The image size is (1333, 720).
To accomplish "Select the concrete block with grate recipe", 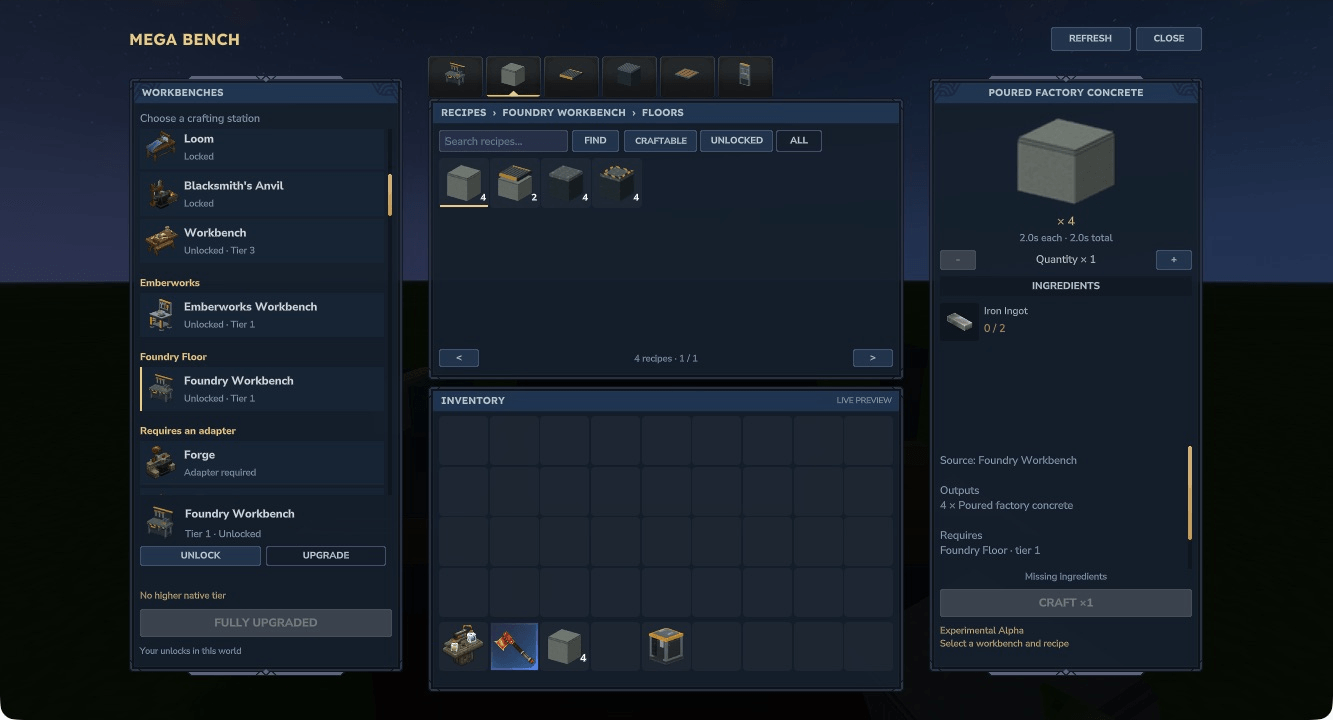I will coord(515,183).
